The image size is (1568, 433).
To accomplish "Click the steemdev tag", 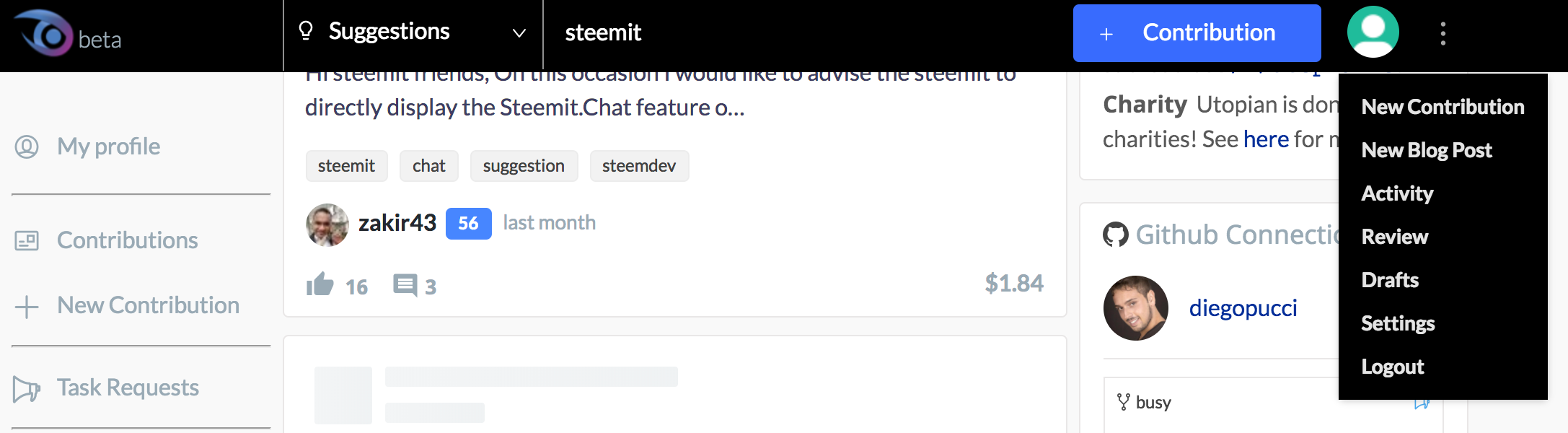I will click(639, 166).
